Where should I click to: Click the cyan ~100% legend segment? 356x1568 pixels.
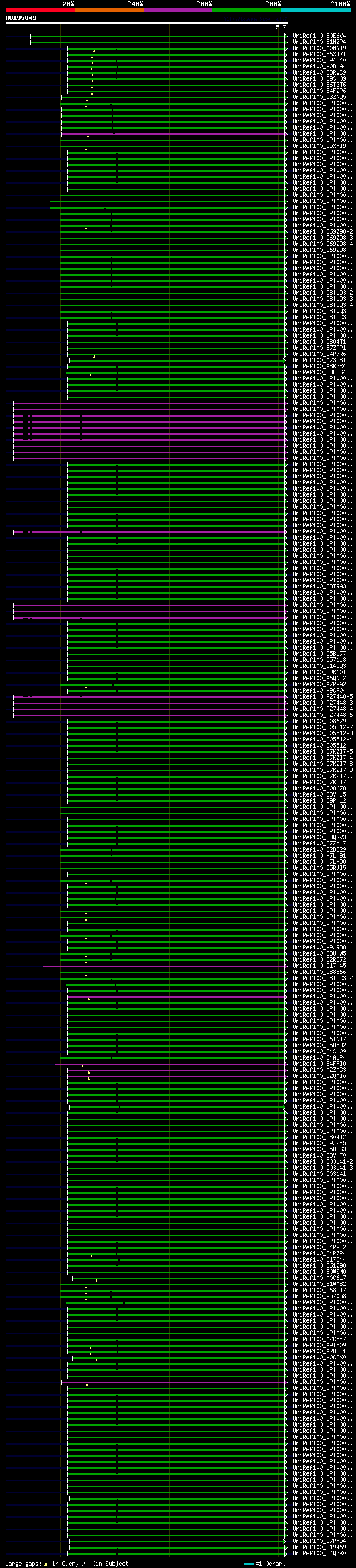316,10
